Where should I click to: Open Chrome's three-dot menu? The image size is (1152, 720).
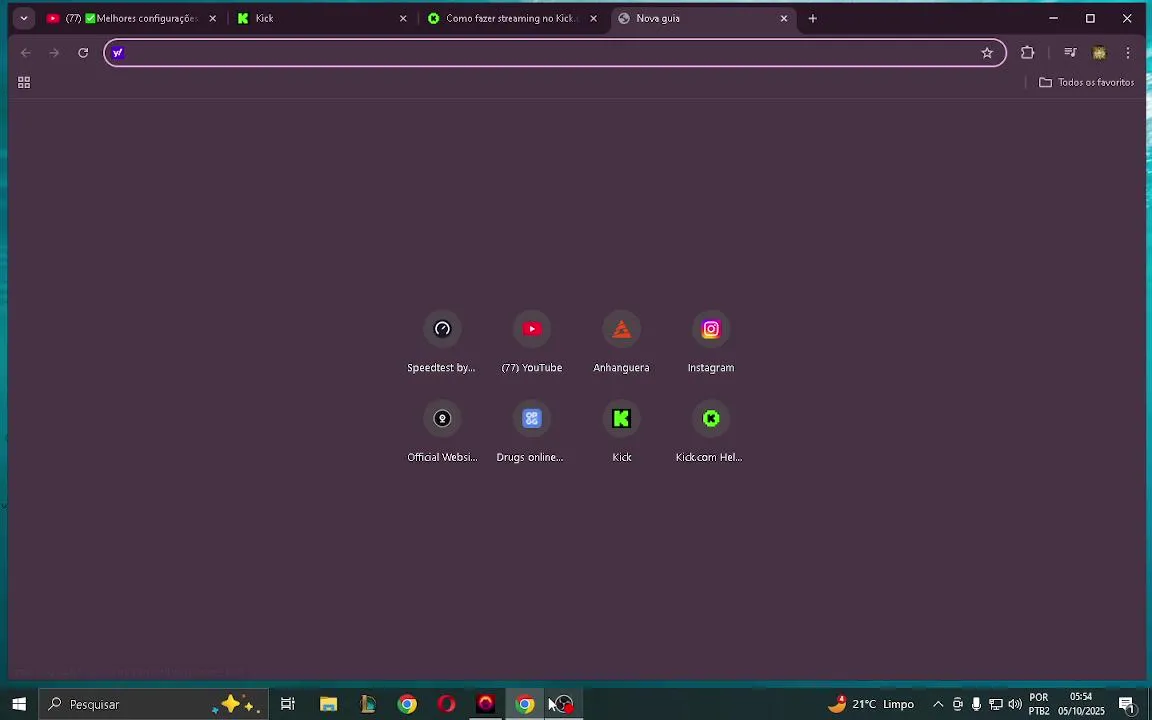pos(1128,53)
